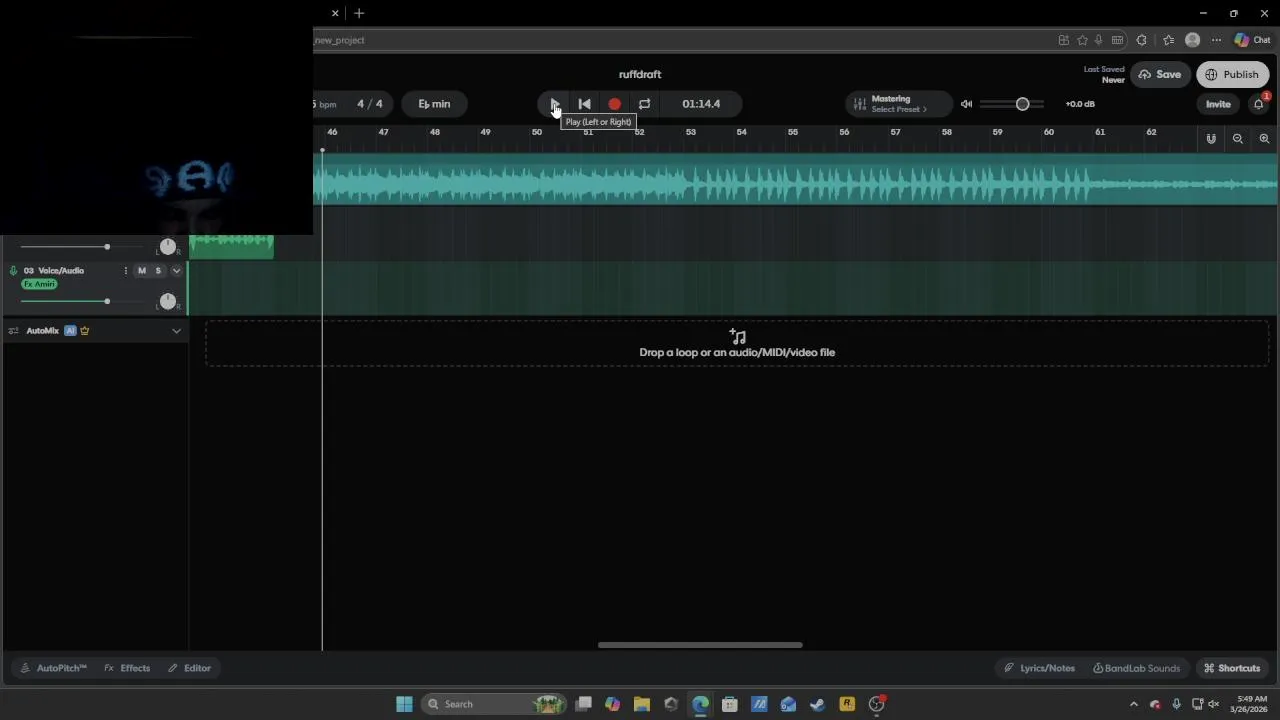Open the Shortcuts panel
The height and width of the screenshot is (720, 1280).
tap(1232, 668)
